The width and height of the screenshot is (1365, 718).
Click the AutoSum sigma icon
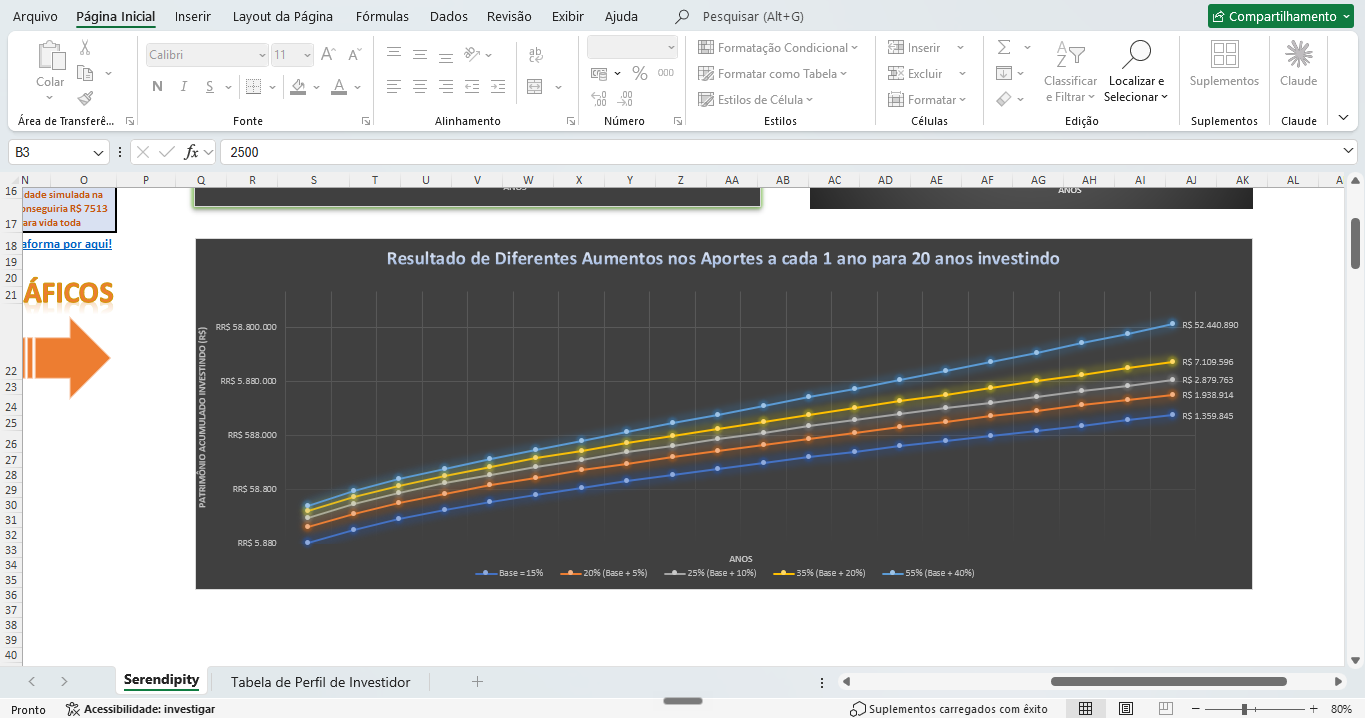tap(1004, 47)
